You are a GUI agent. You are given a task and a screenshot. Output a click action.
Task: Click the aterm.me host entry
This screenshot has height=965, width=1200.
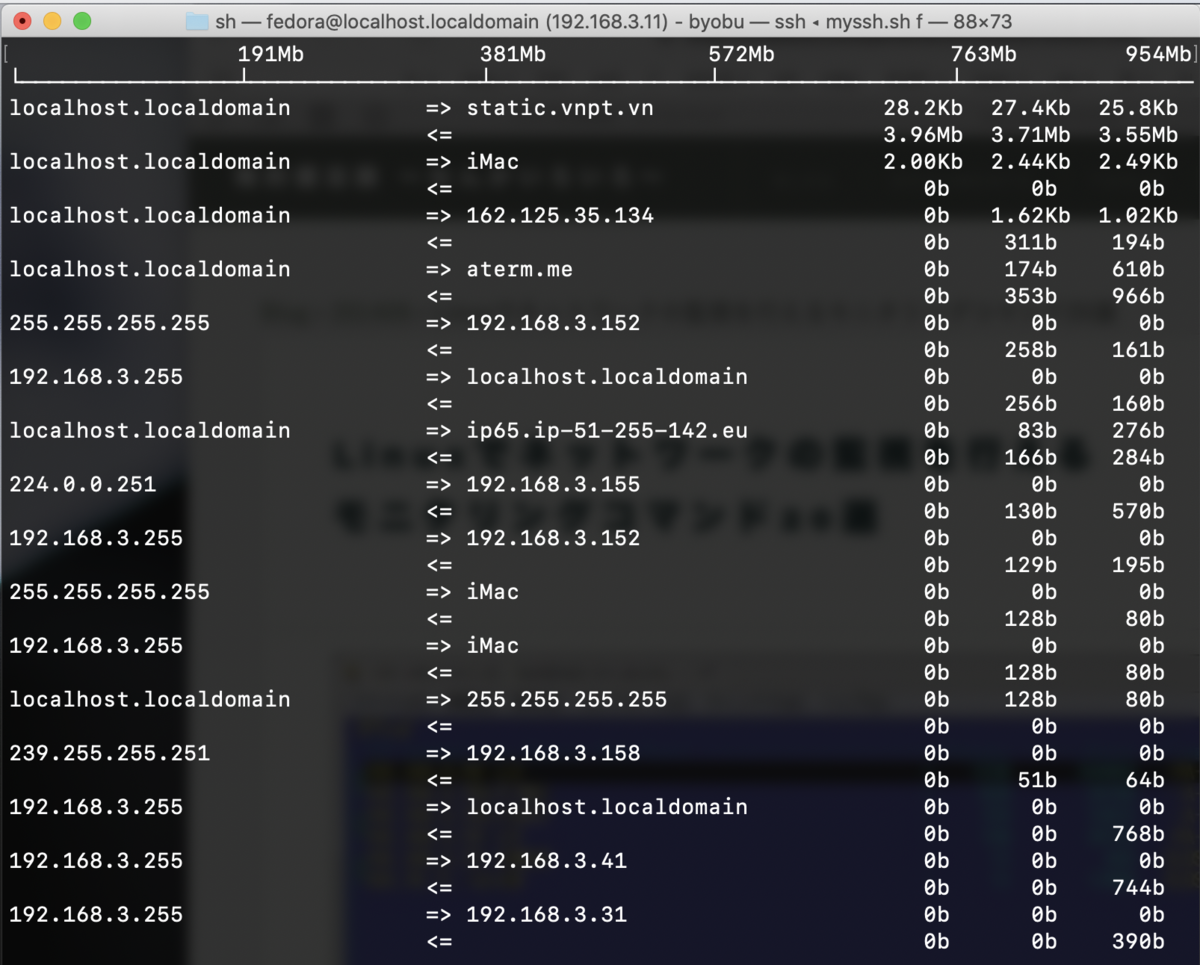click(520, 269)
